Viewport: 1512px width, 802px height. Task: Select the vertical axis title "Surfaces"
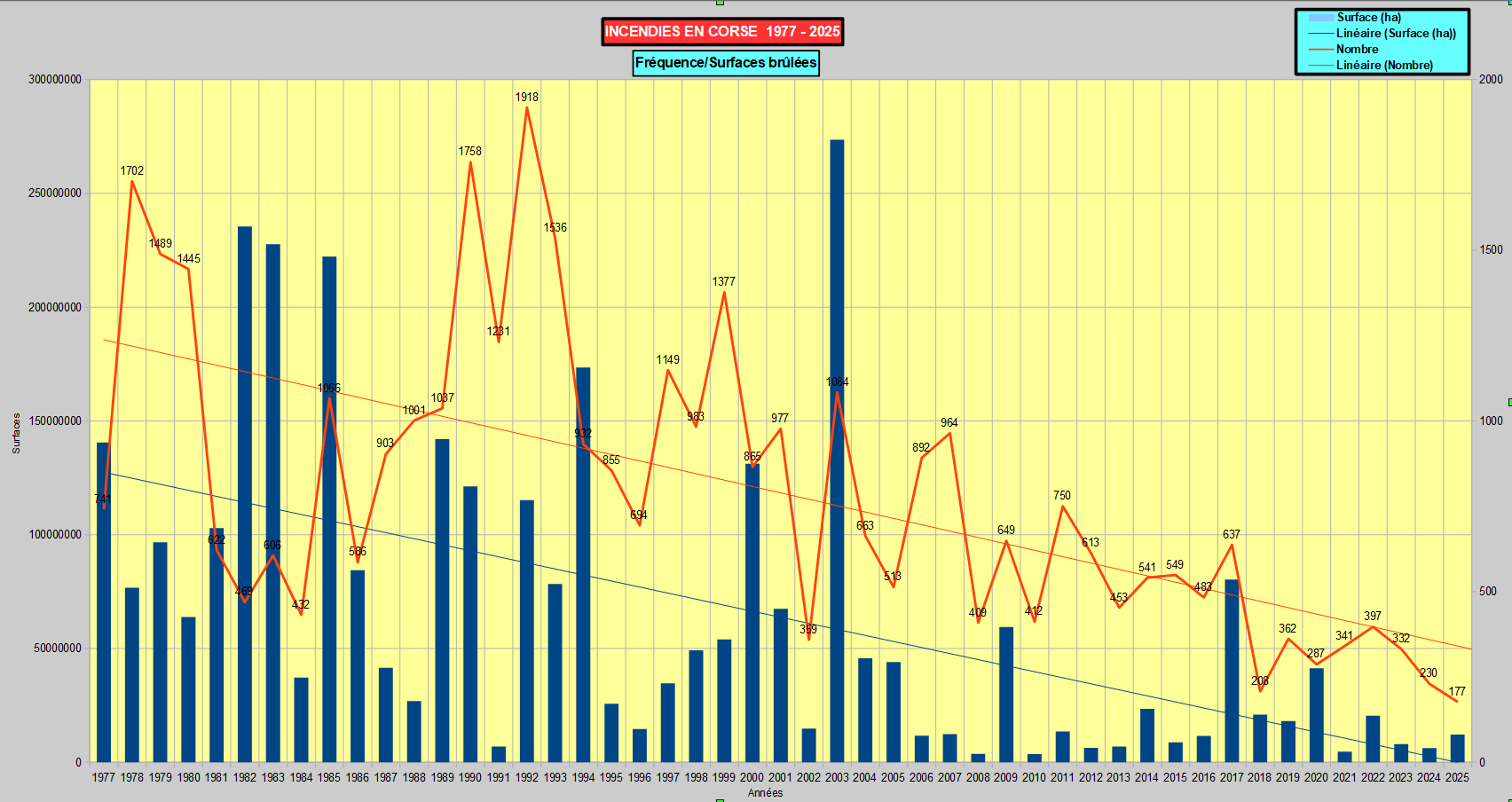pyautogui.click(x=16, y=434)
